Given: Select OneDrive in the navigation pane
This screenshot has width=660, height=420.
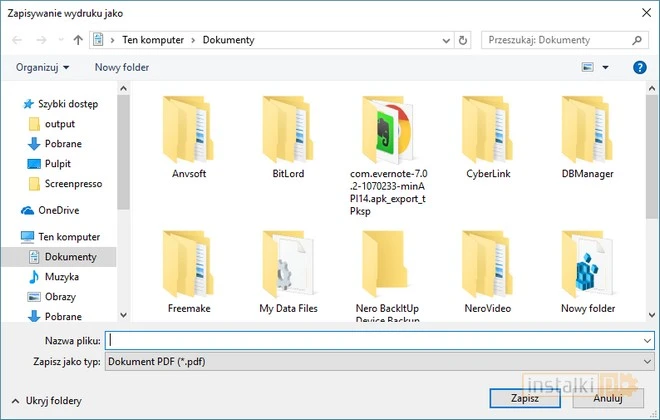Looking at the screenshot, I should (58, 210).
